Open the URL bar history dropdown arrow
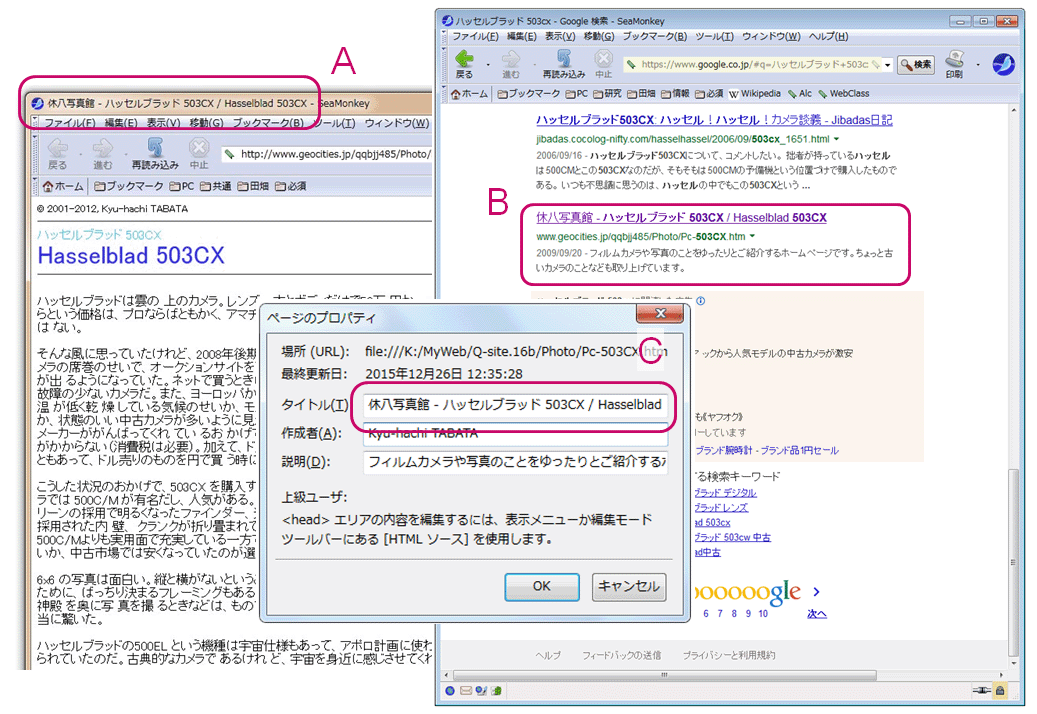The width and height of the screenshot is (1037, 714). [x=888, y=65]
